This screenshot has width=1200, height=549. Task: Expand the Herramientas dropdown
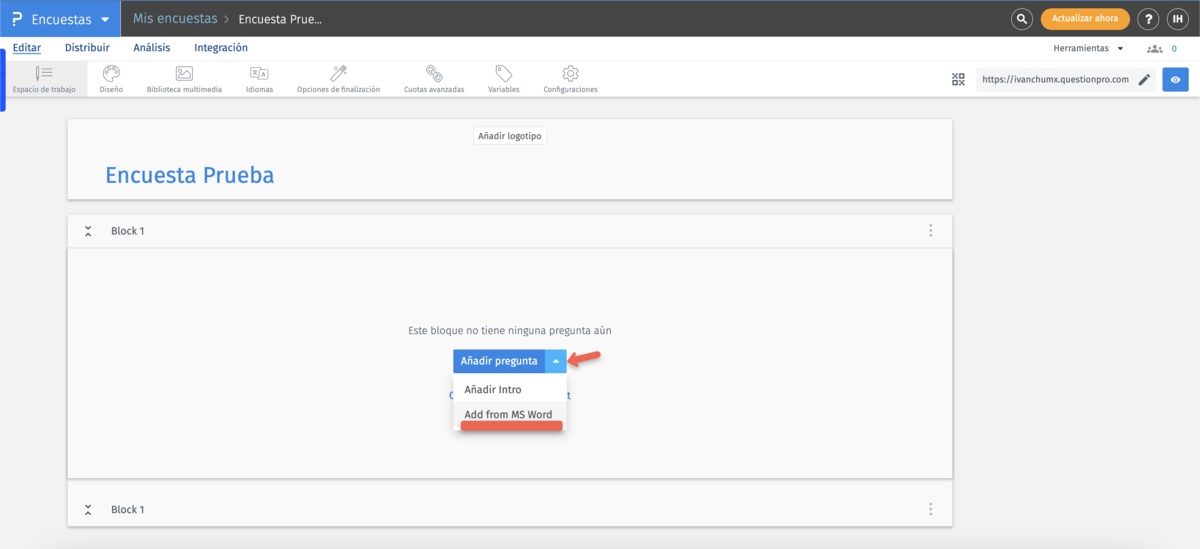(x=1088, y=48)
